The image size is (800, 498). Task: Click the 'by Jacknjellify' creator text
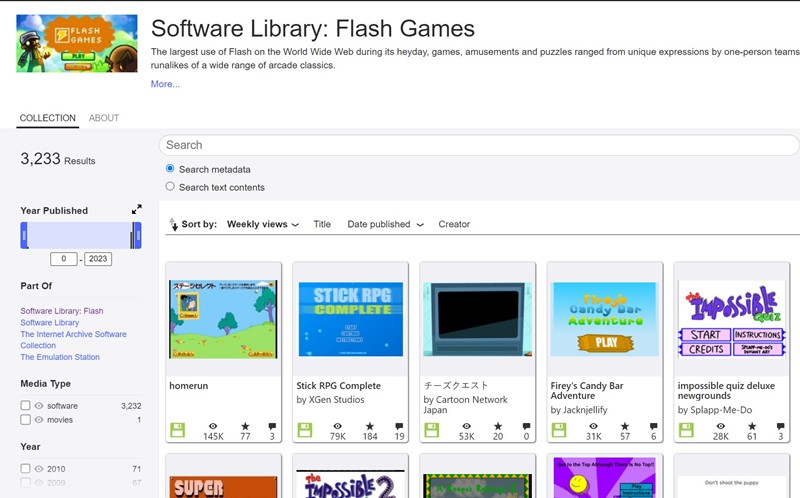click(579, 410)
